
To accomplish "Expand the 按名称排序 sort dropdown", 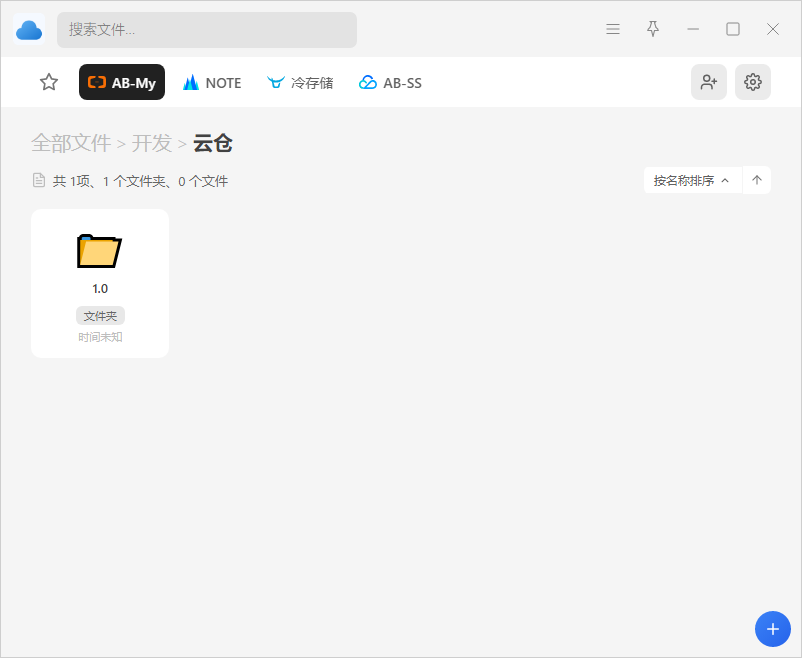I will pos(693,180).
